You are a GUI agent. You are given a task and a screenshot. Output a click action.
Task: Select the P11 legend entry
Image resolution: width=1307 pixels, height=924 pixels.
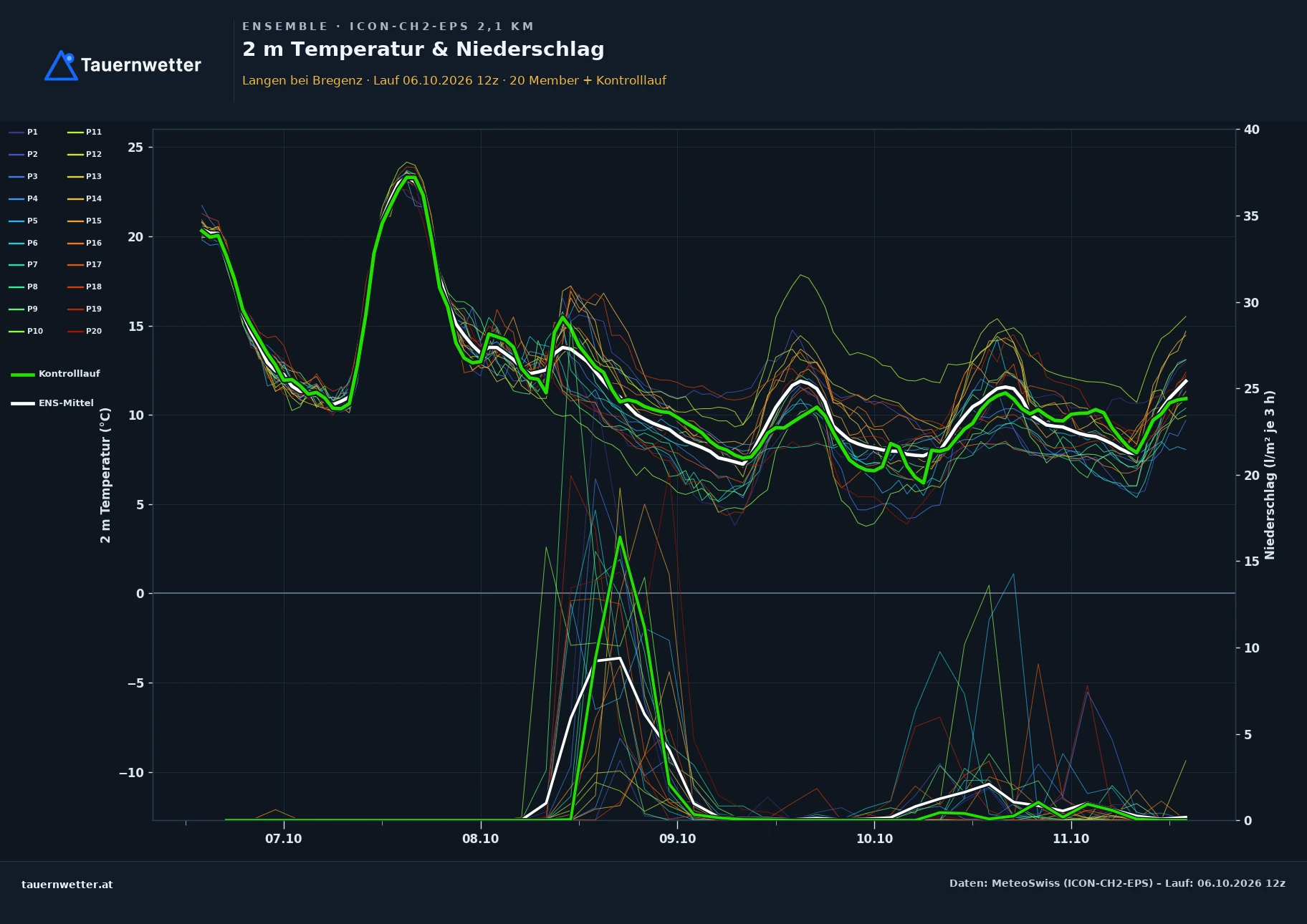pos(85,132)
